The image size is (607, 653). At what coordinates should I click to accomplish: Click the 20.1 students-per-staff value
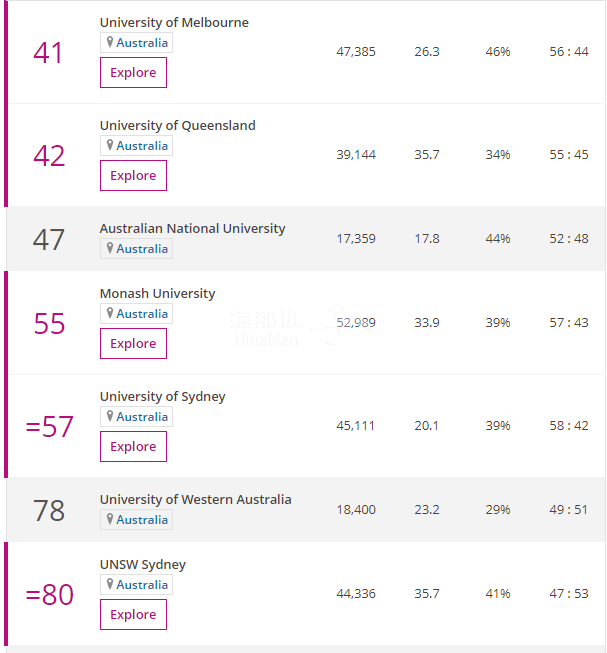coord(426,426)
